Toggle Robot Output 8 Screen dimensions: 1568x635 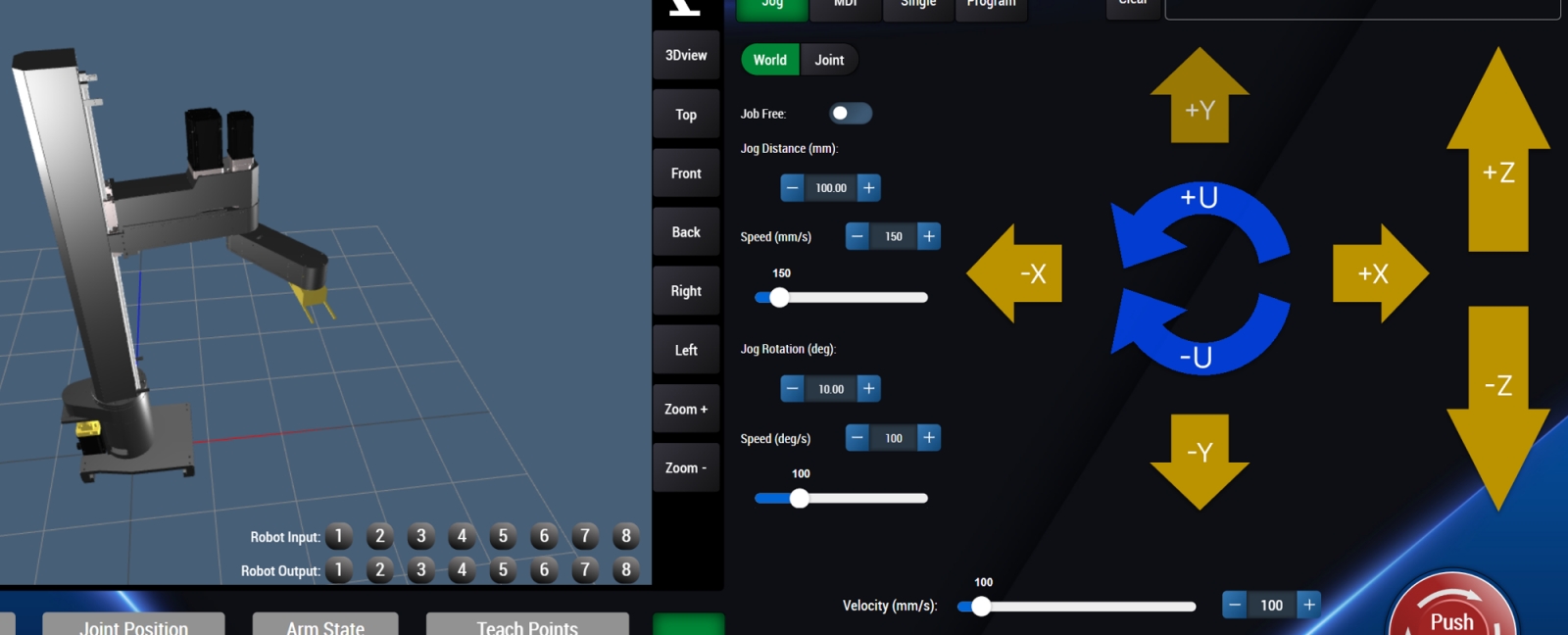point(626,569)
